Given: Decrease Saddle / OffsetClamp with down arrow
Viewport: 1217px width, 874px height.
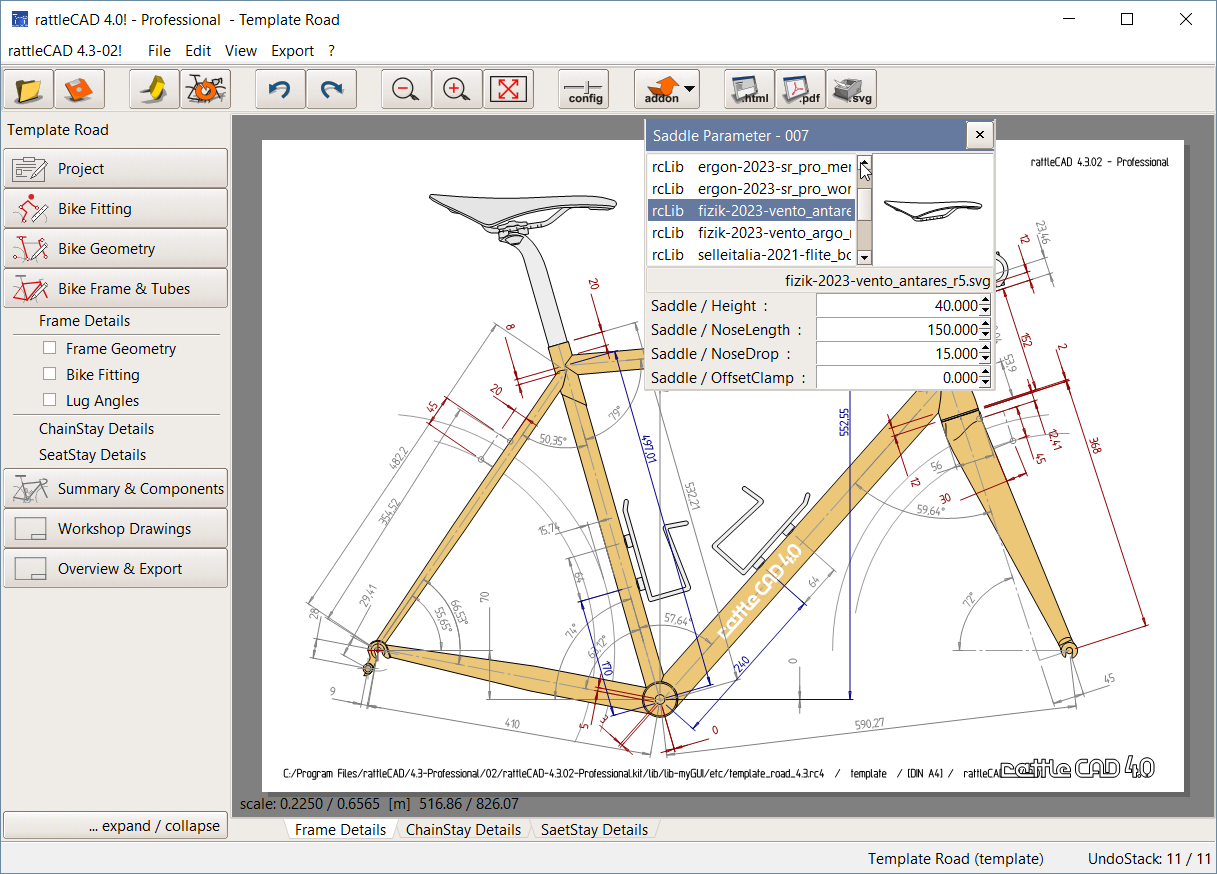Looking at the screenshot, I should (x=986, y=383).
